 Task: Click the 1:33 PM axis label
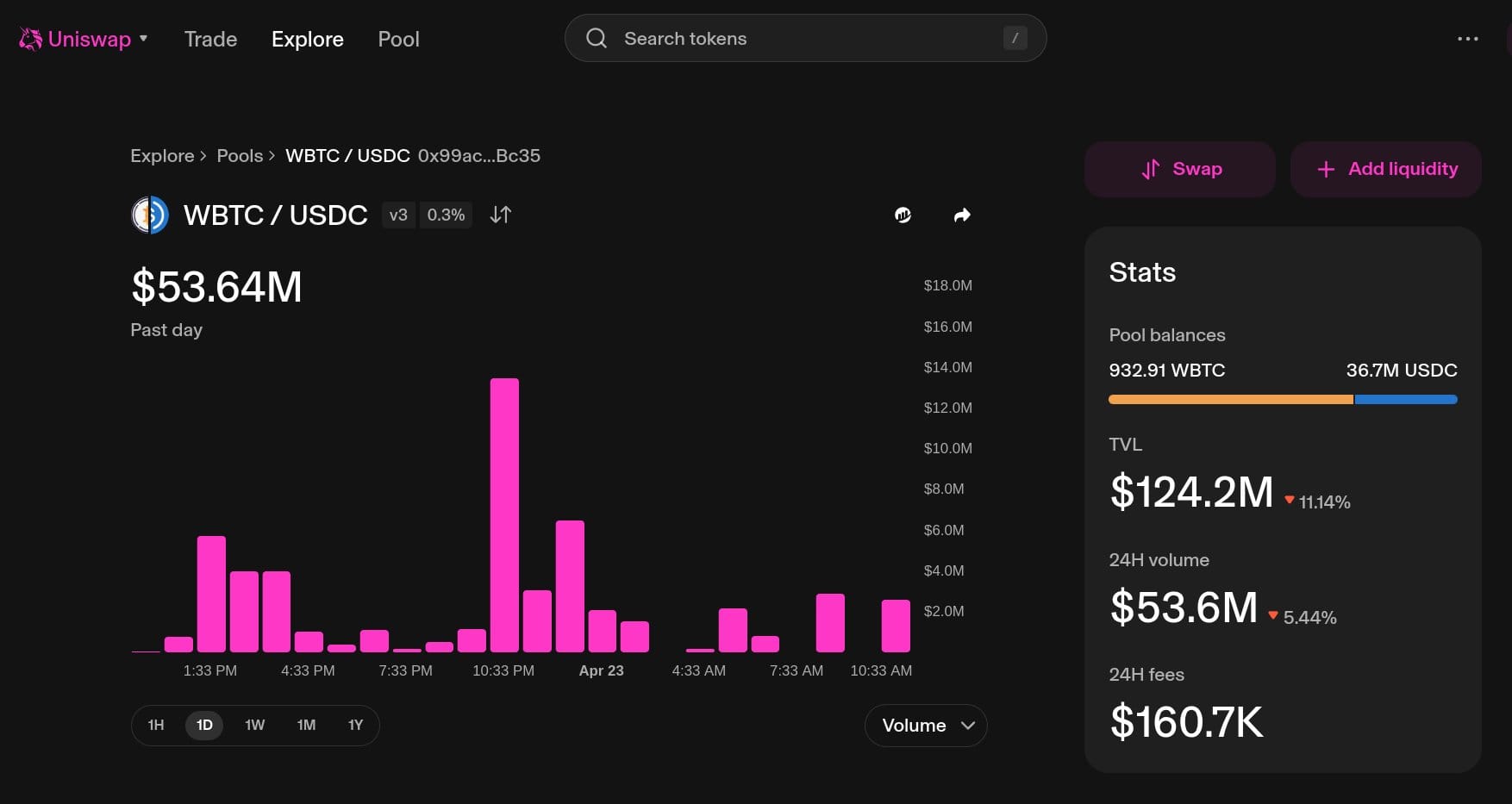[x=209, y=670]
